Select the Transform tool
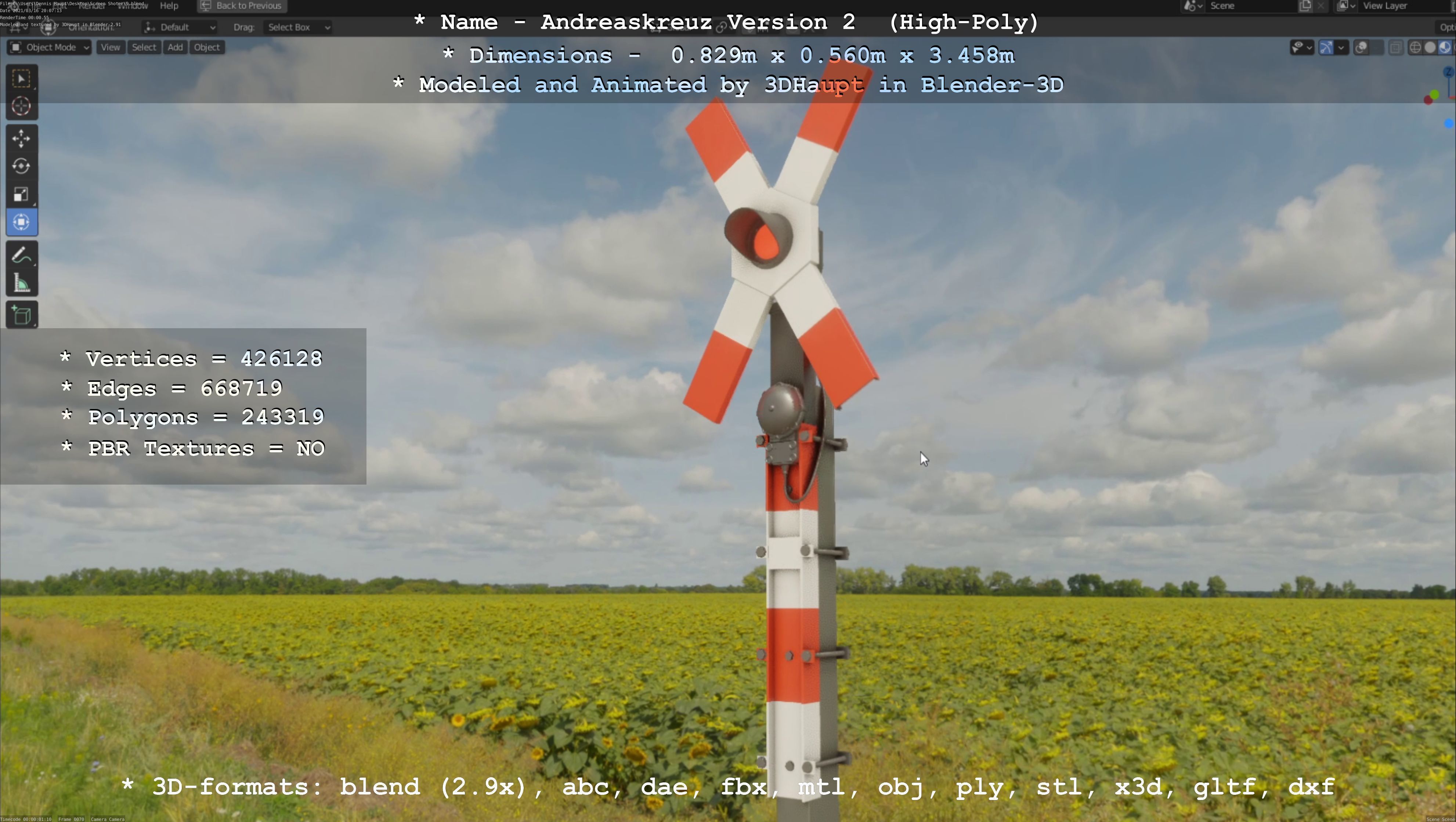The image size is (1456, 822). (21, 222)
